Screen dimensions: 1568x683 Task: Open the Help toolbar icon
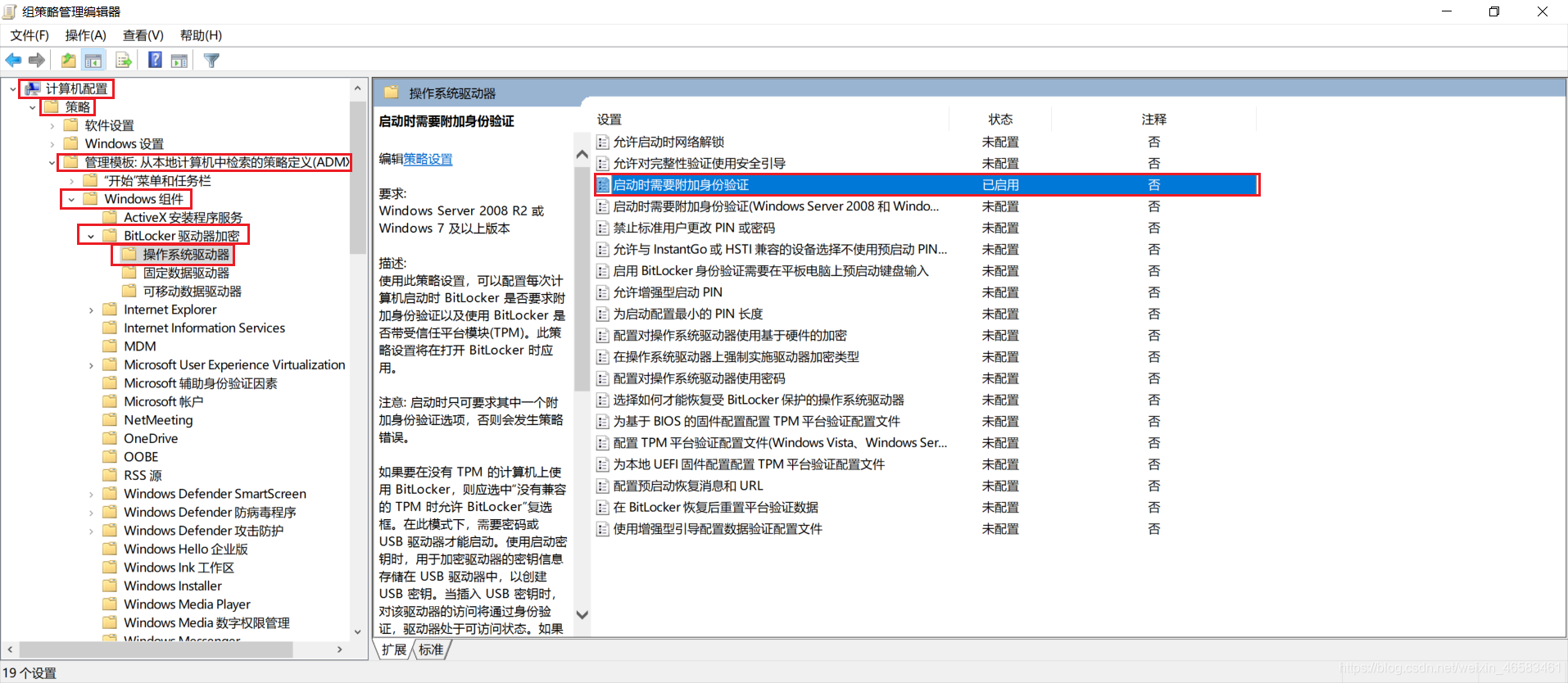[x=155, y=60]
